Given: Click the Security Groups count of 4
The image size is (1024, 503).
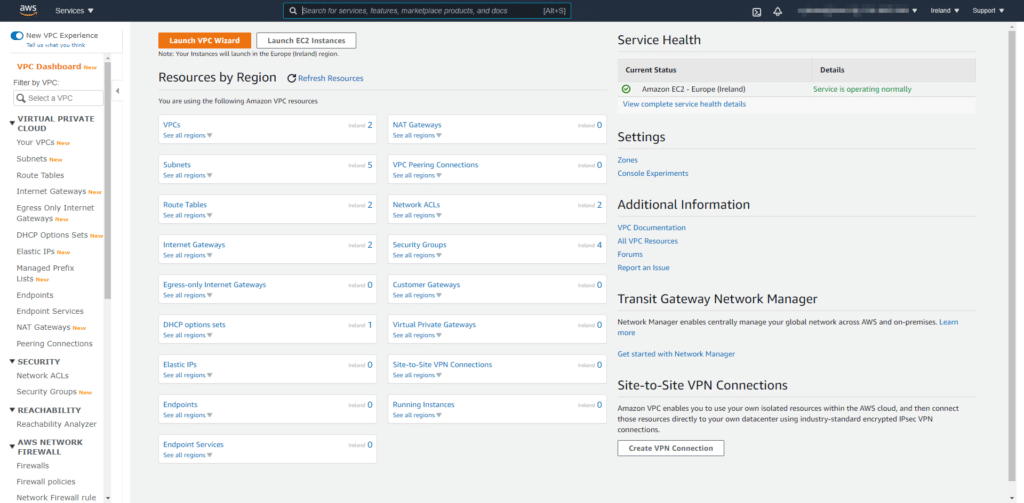Looking at the screenshot, I should click(599, 245).
